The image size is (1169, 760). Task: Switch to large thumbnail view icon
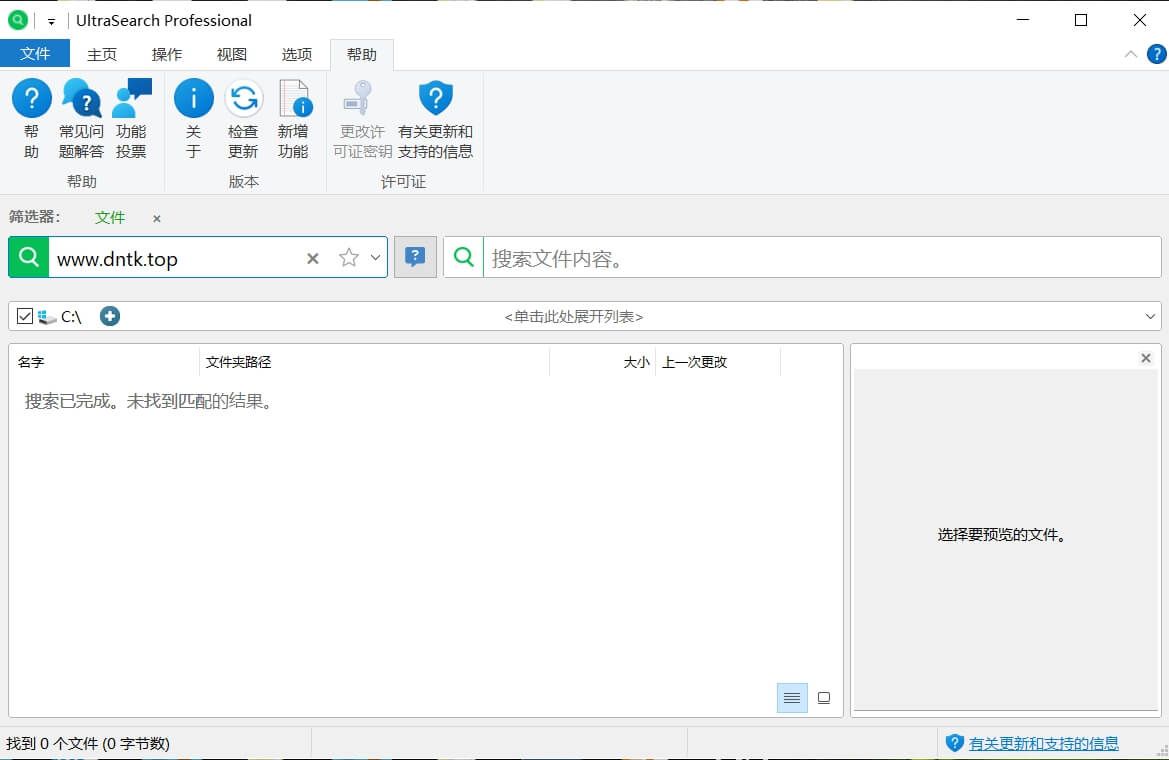pos(824,698)
